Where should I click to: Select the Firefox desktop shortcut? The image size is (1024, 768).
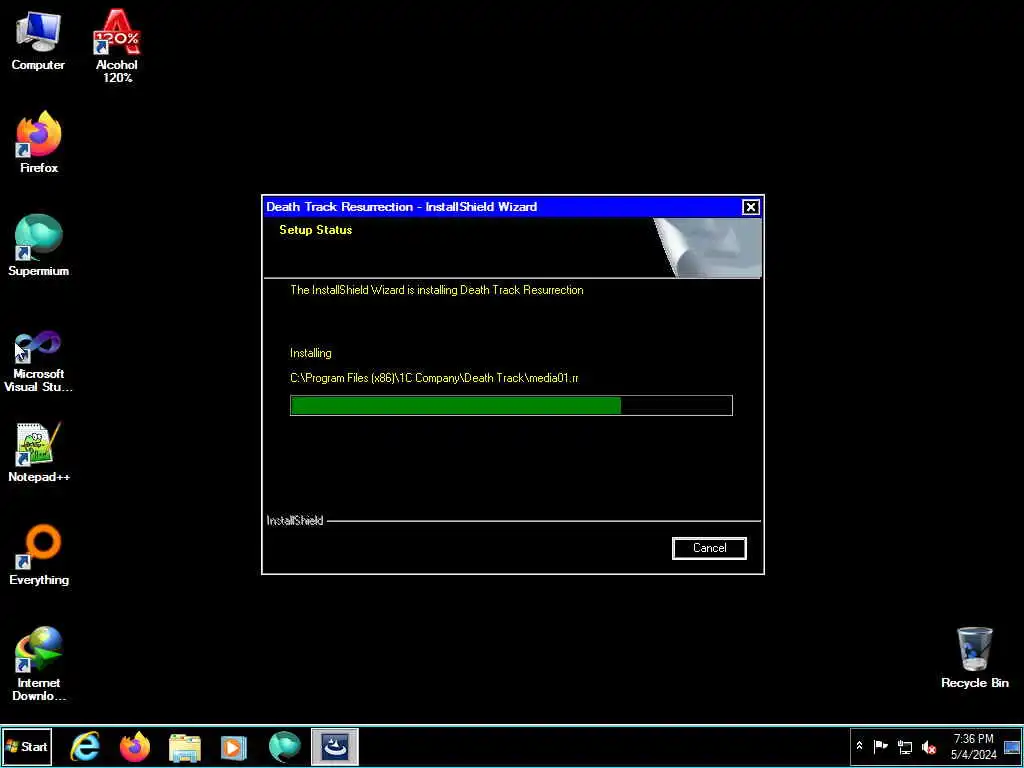coord(39,142)
